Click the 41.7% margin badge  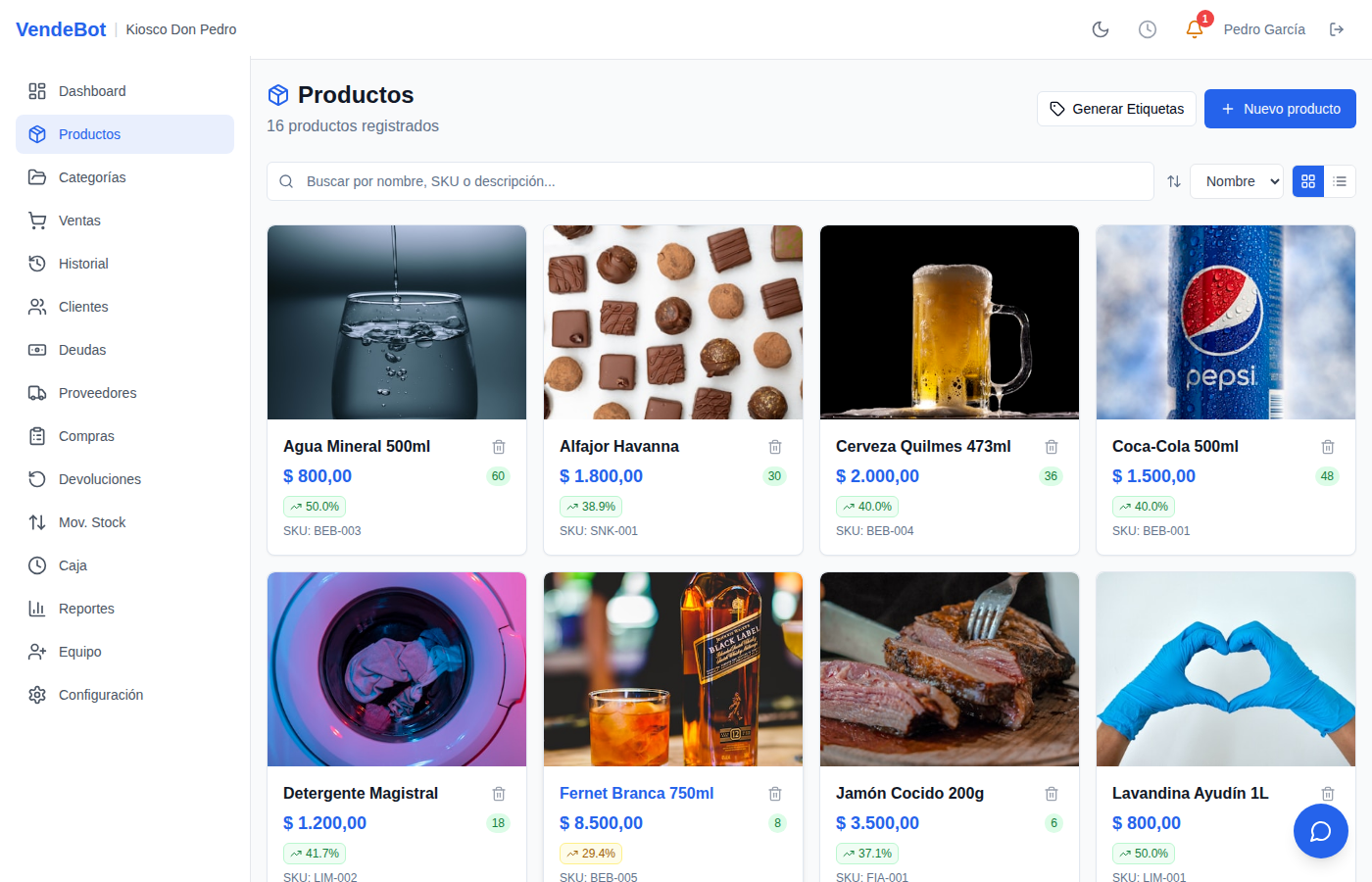pyautogui.click(x=315, y=854)
